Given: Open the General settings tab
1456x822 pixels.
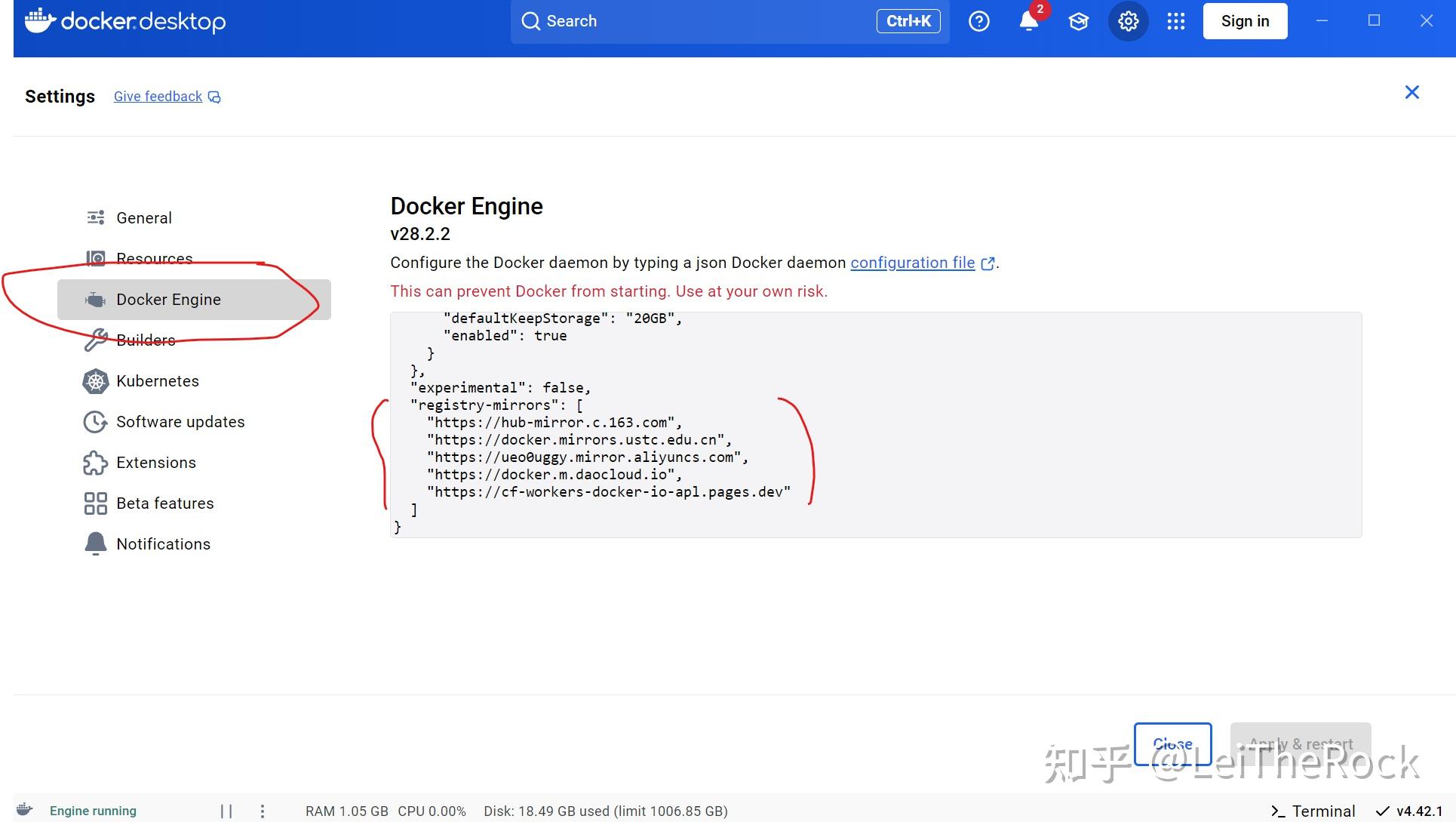Looking at the screenshot, I should pyautogui.click(x=143, y=217).
